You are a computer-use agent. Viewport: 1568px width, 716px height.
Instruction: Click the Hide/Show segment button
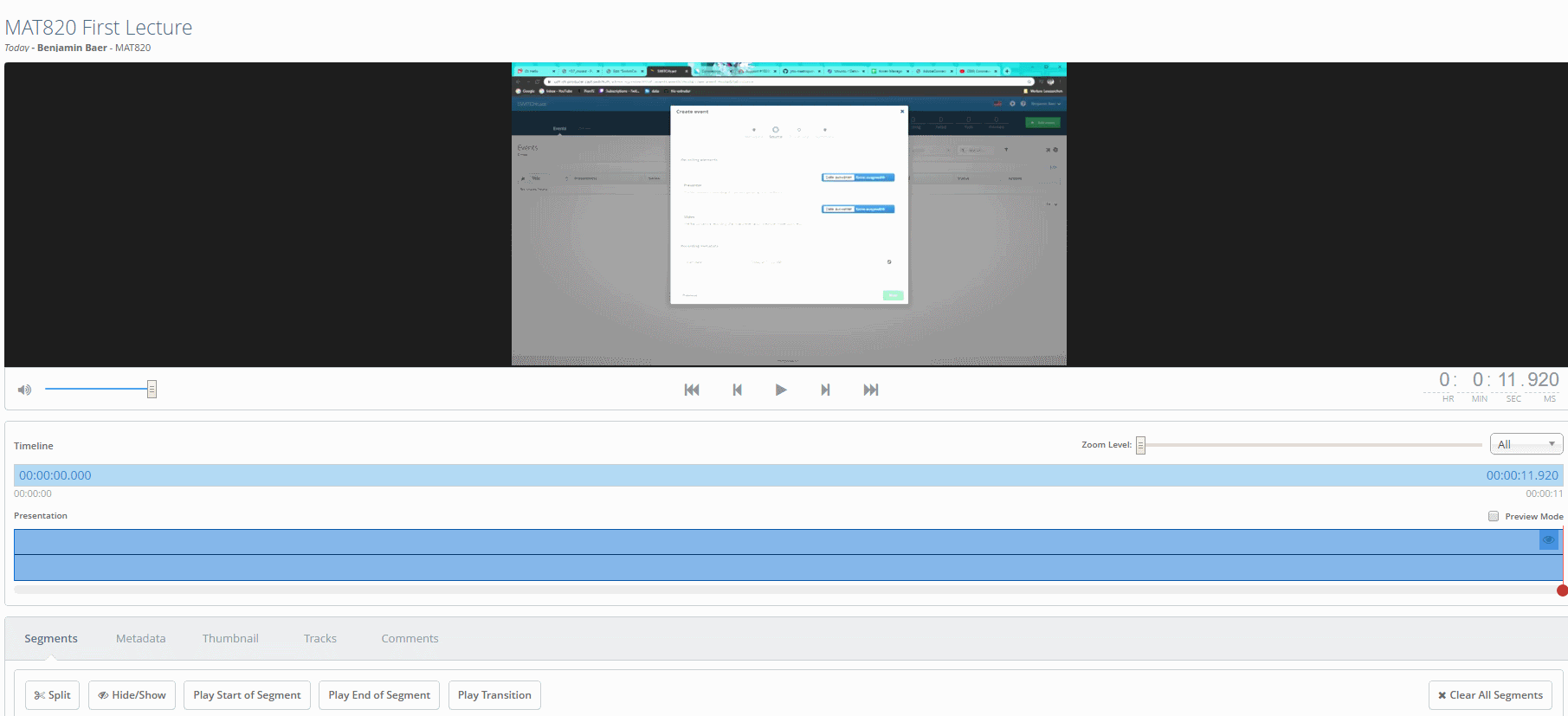(132, 695)
